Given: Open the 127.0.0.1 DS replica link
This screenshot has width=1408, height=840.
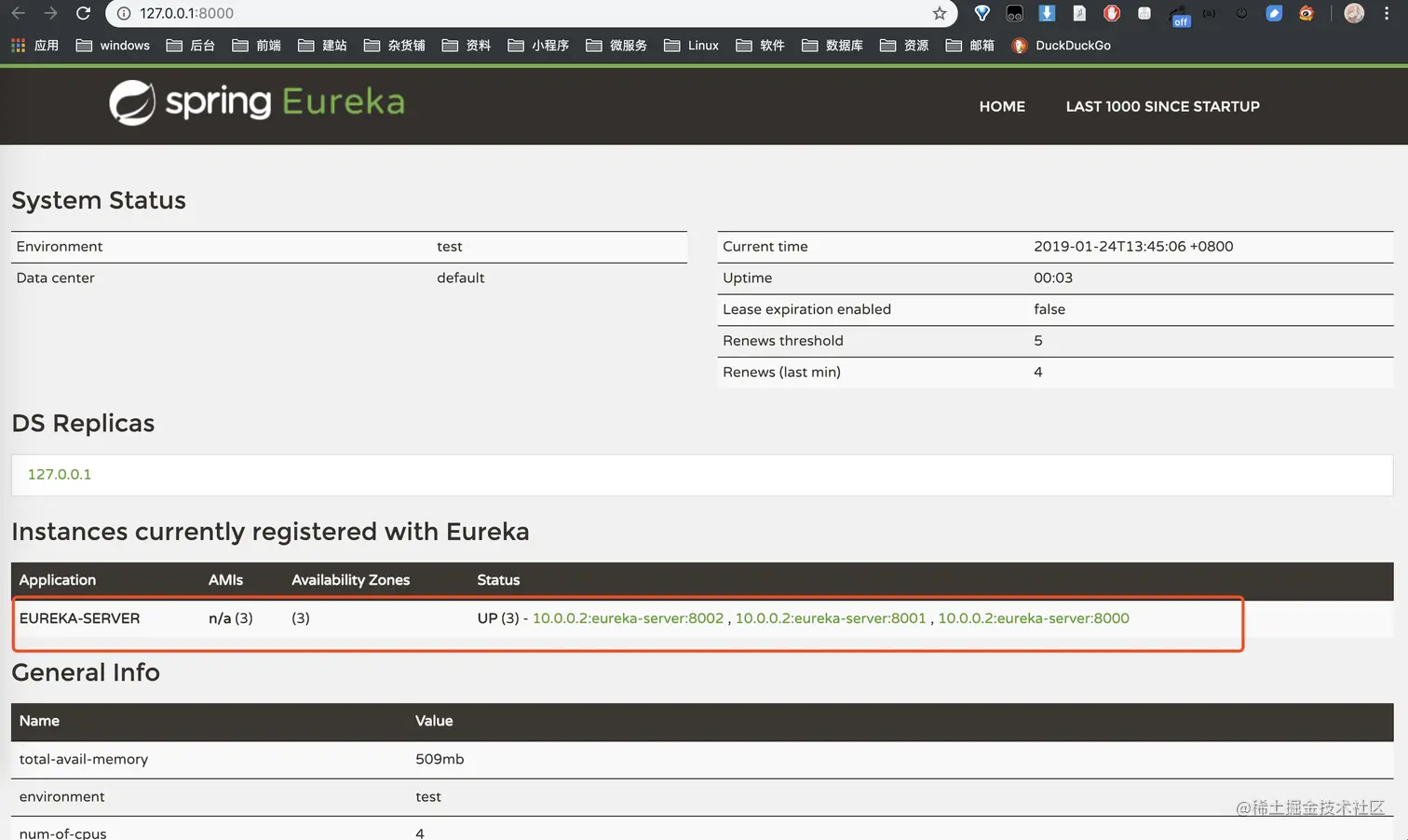Looking at the screenshot, I should pos(60,474).
